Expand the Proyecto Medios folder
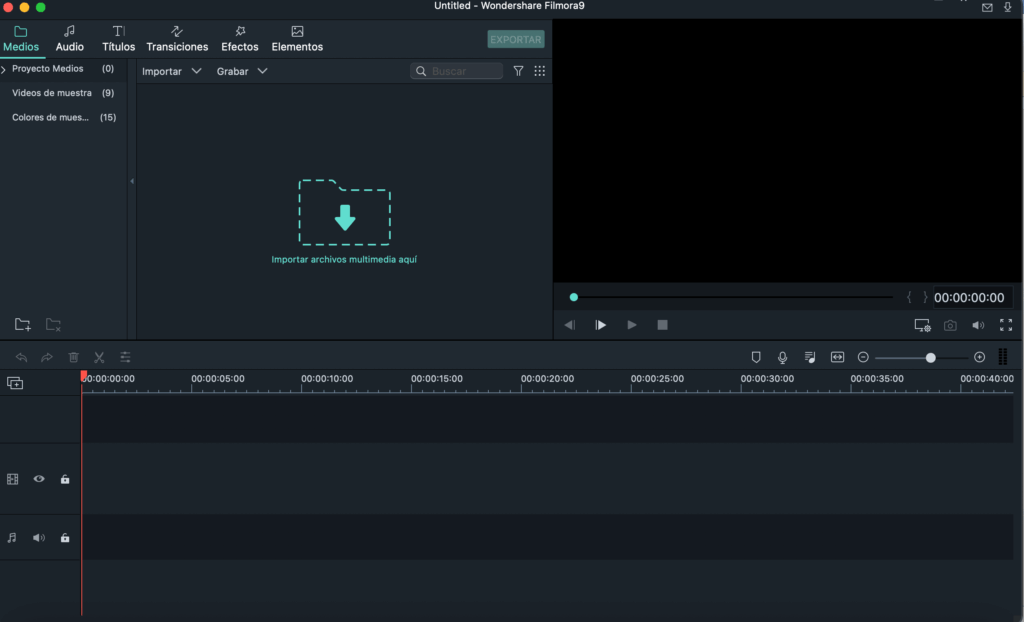Screen dimensions: 1024x622 (x=5, y=69)
